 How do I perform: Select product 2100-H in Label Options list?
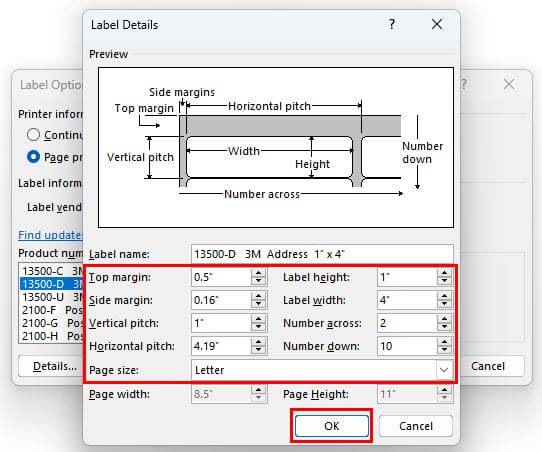[x=51, y=336]
